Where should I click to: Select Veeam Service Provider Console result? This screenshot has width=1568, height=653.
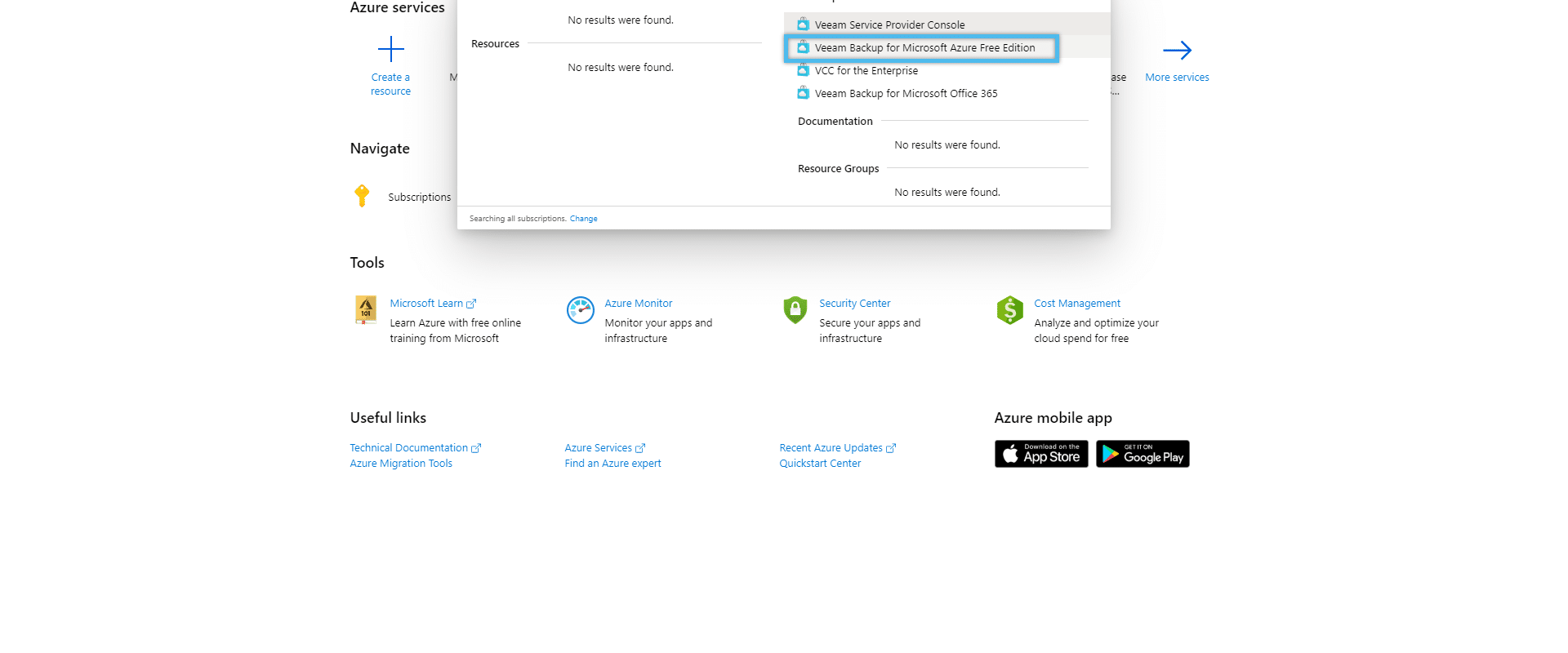click(x=947, y=24)
